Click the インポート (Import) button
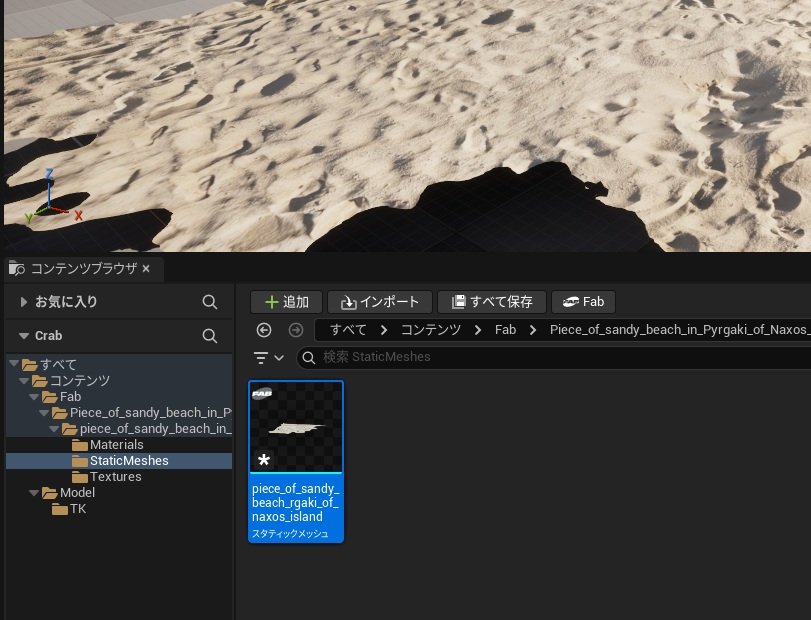Viewport: 811px width, 620px height. pyautogui.click(x=379, y=302)
